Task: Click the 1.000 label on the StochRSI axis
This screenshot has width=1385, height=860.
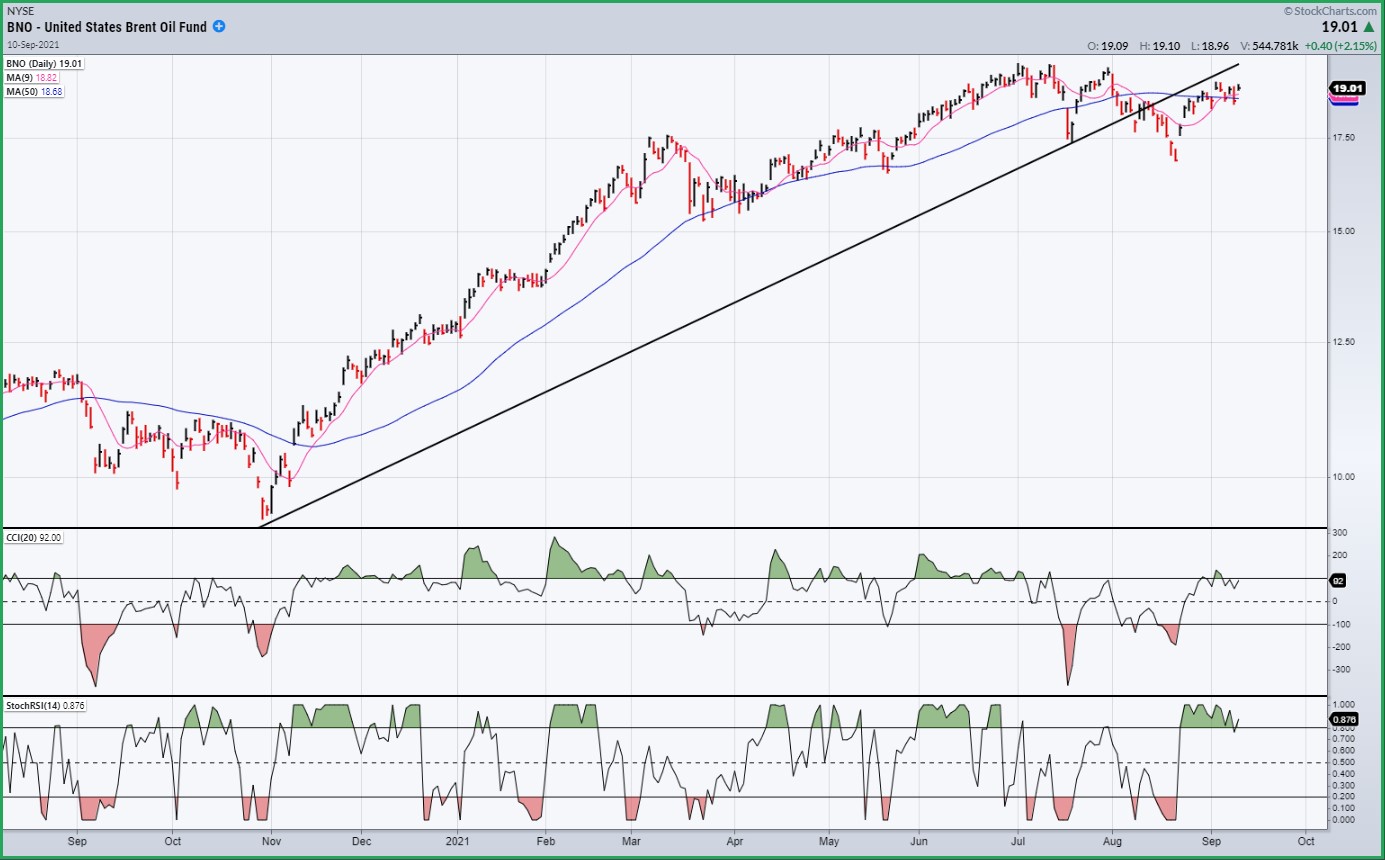Action: 1342,704
